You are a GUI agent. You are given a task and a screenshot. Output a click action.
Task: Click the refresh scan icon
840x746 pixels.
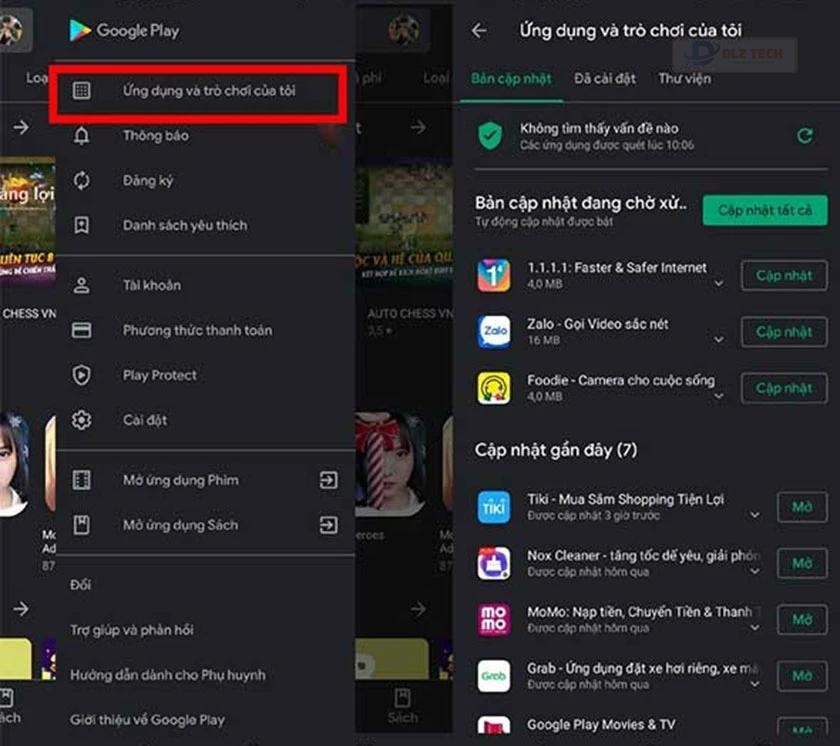pyautogui.click(x=805, y=135)
